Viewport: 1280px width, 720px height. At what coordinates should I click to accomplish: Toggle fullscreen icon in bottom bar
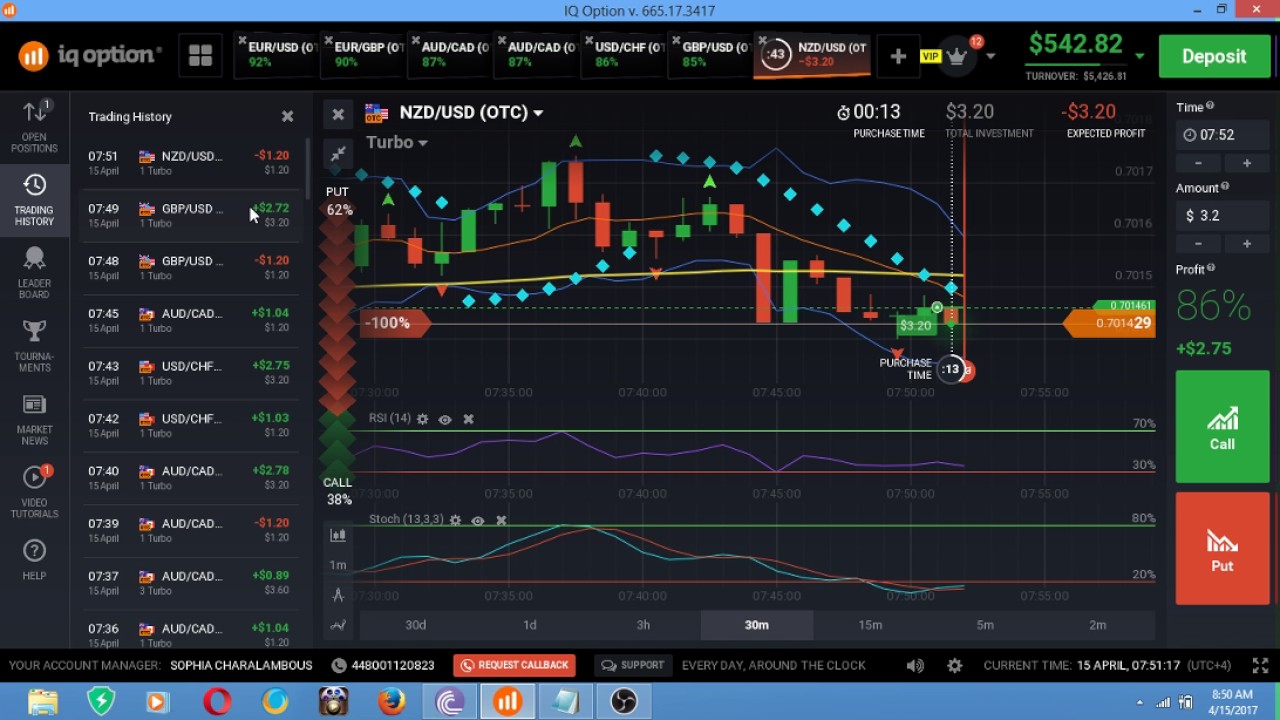(1259, 665)
